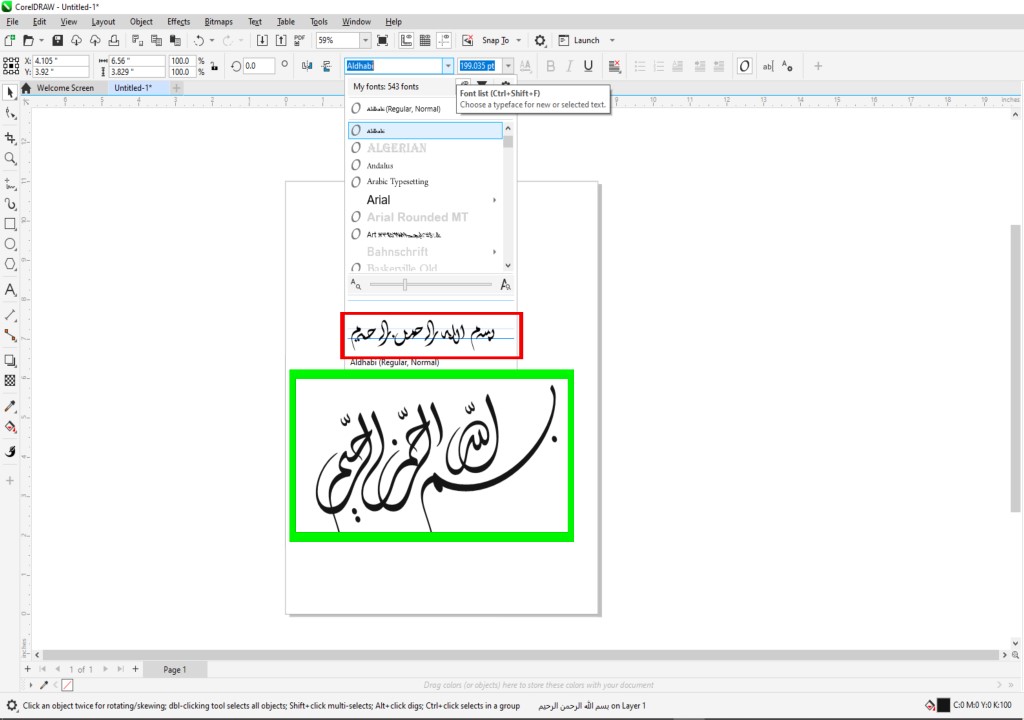Choose Andalus in the font list
Screen dimensions: 1024x720
click(x=425, y=165)
